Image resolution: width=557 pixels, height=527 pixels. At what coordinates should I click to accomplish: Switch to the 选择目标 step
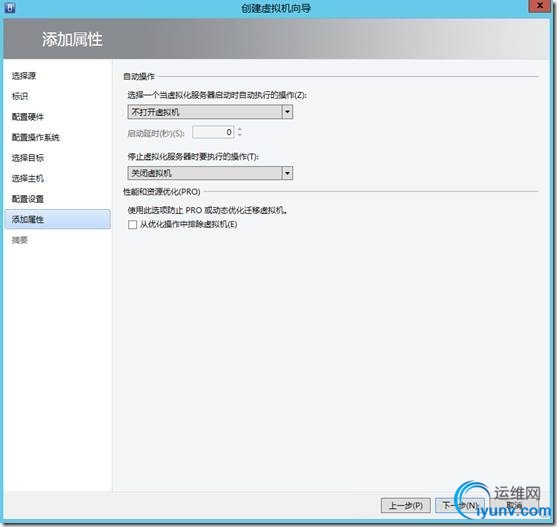pyautogui.click(x=28, y=158)
